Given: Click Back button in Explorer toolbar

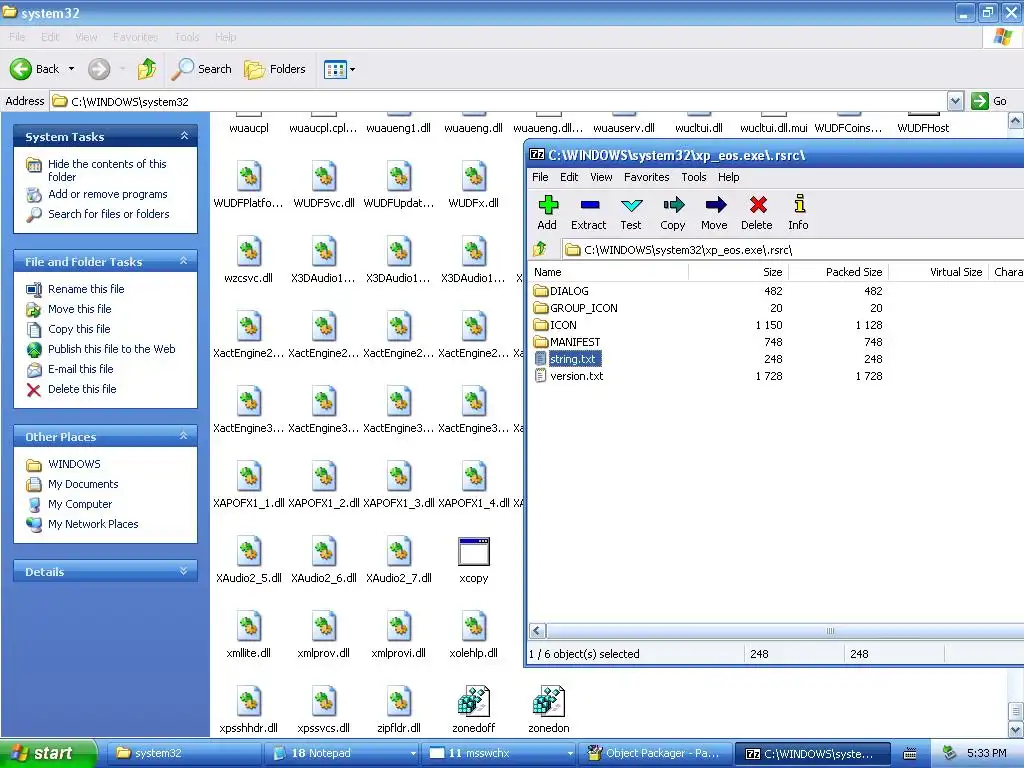Looking at the screenshot, I should tap(35, 69).
